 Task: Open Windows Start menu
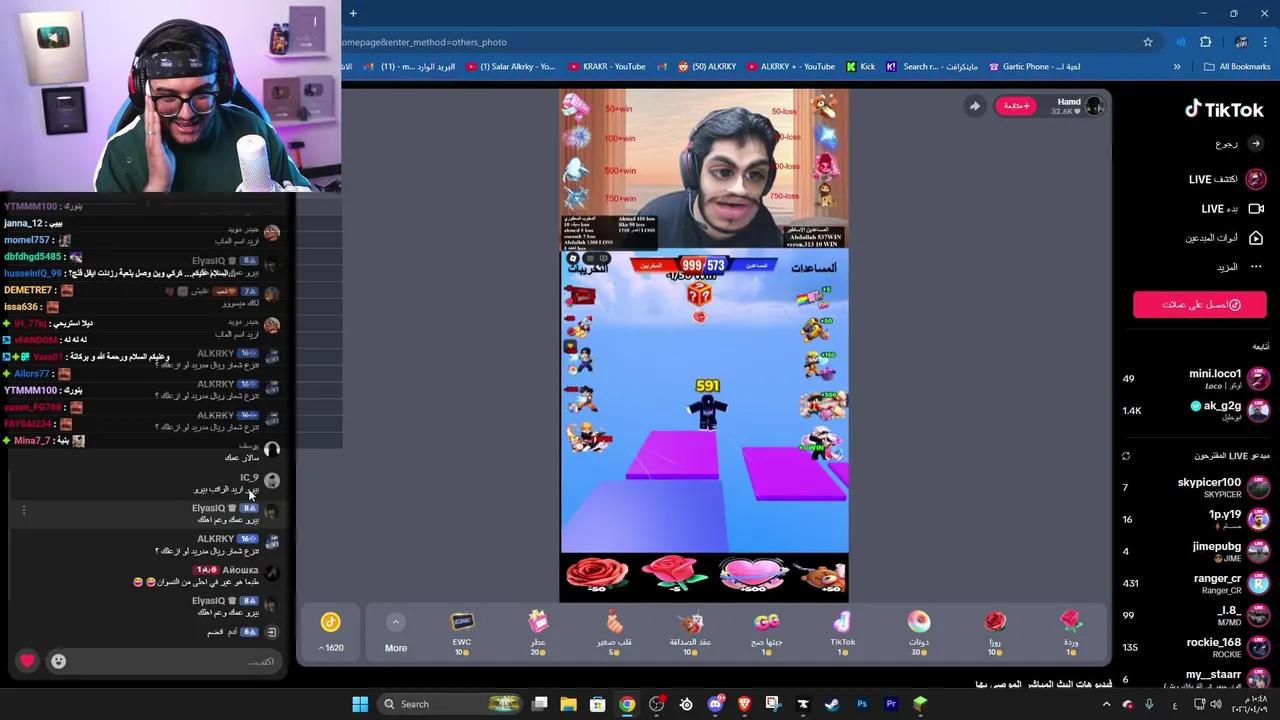click(x=360, y=704)
